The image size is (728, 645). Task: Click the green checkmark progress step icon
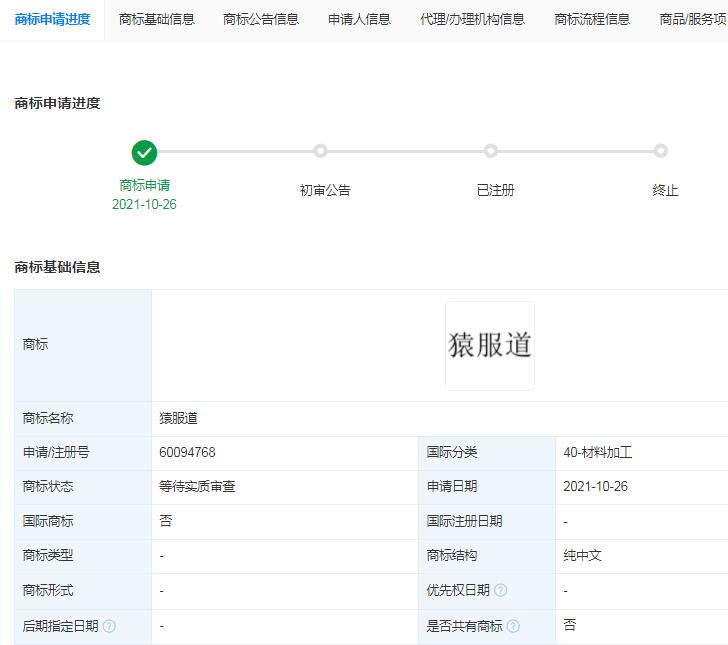click(x=145, y=152)
